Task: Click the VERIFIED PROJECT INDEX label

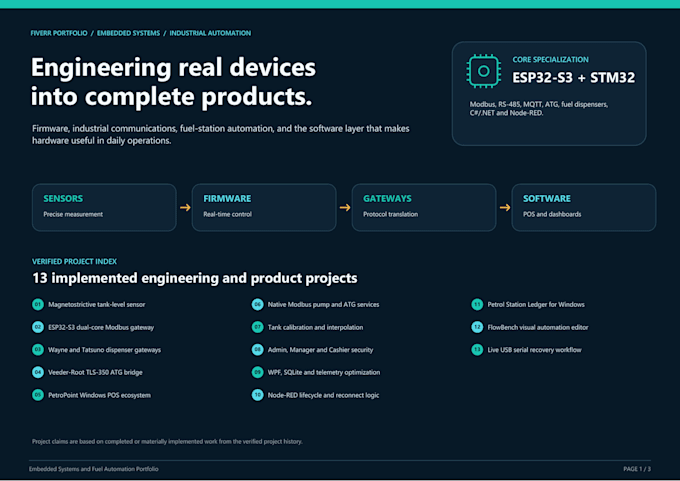Action: coord(74,262)
